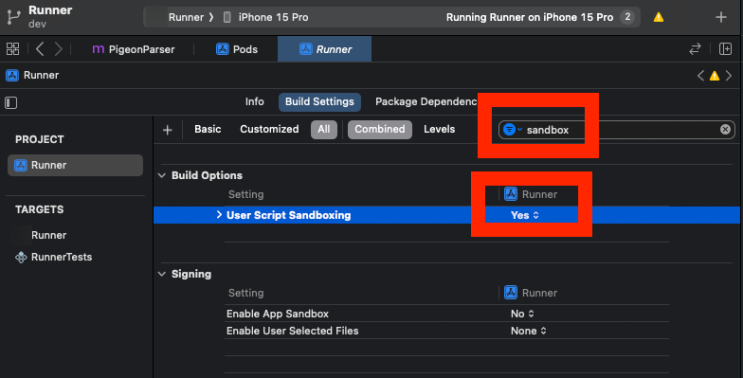The image size is (743, 378).
Task: Show All build settings
Action: pos(324,129)
